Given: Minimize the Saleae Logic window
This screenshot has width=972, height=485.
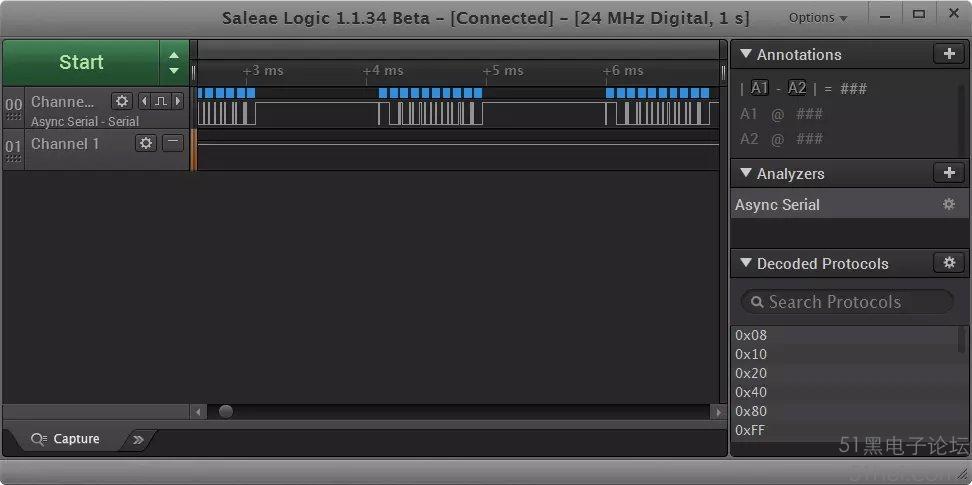Looking at the screenshot, I should pyautogui.click(x=885, y=16).
